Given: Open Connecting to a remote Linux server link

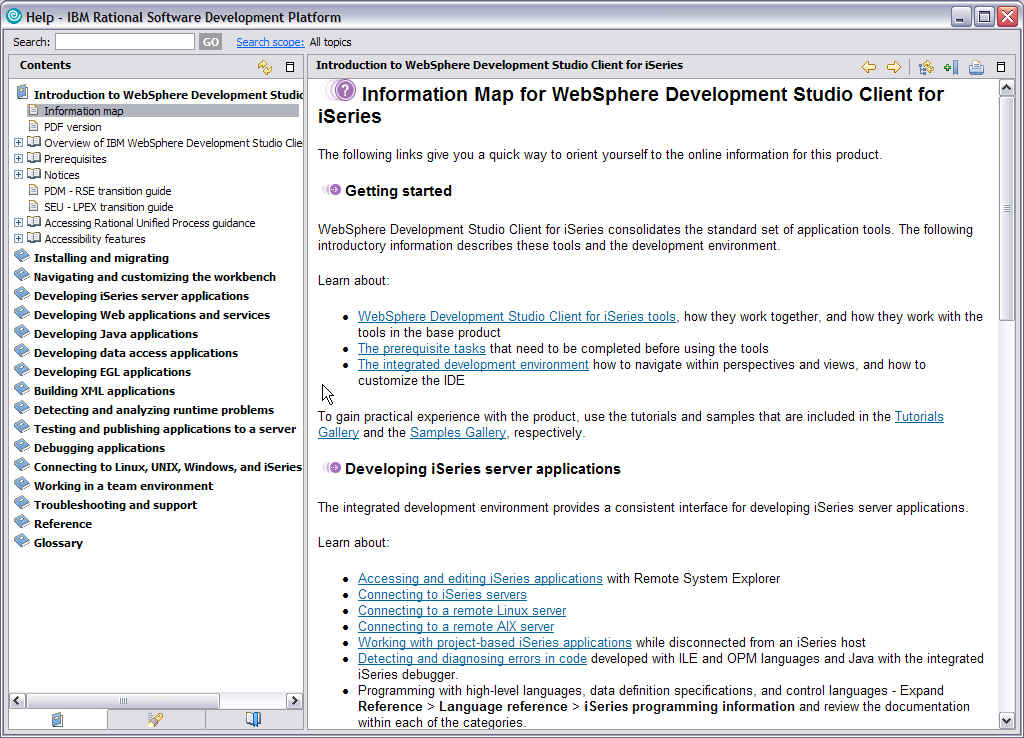Looking at the screenshot, I should pyautogui.click(x=462, y=610).
